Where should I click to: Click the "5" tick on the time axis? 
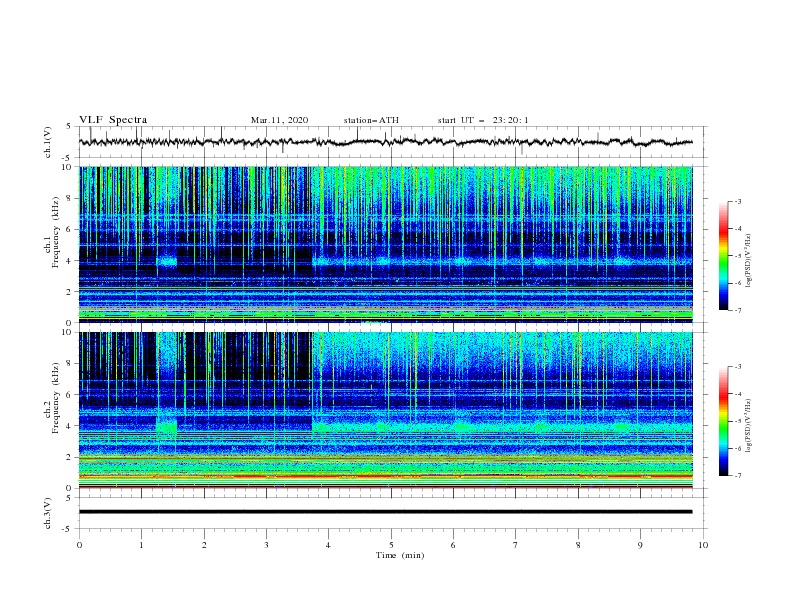(391, 545)
